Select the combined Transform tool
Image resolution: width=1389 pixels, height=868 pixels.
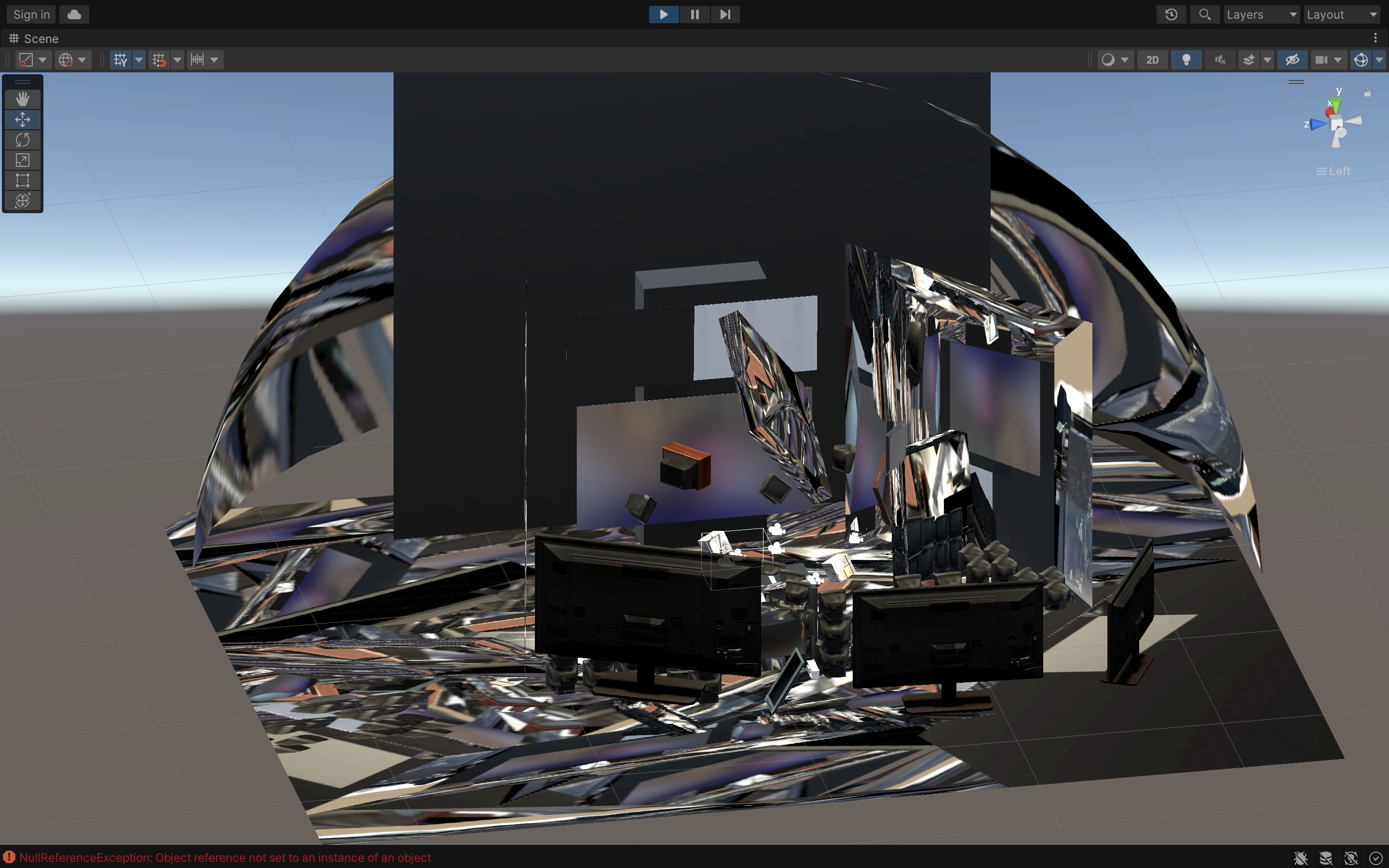[x=22, y=200]
